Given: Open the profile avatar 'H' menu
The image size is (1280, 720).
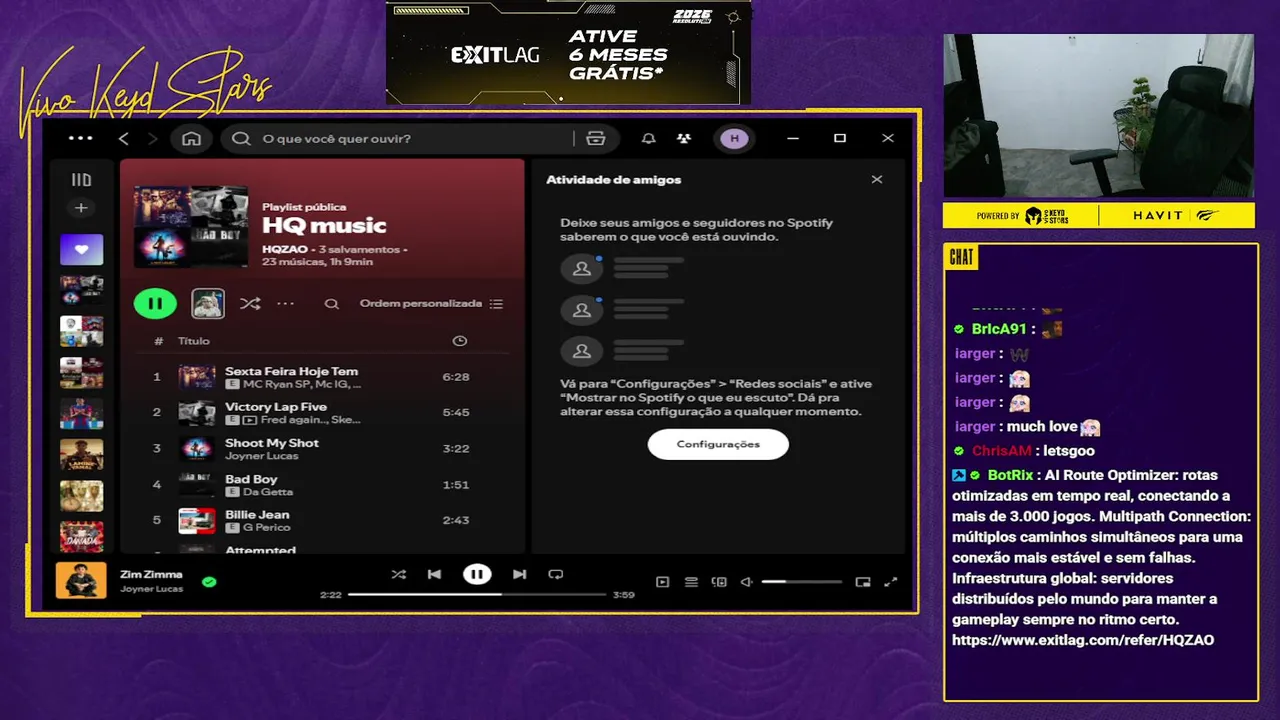Looking at the screenshot, I should 734,138.
